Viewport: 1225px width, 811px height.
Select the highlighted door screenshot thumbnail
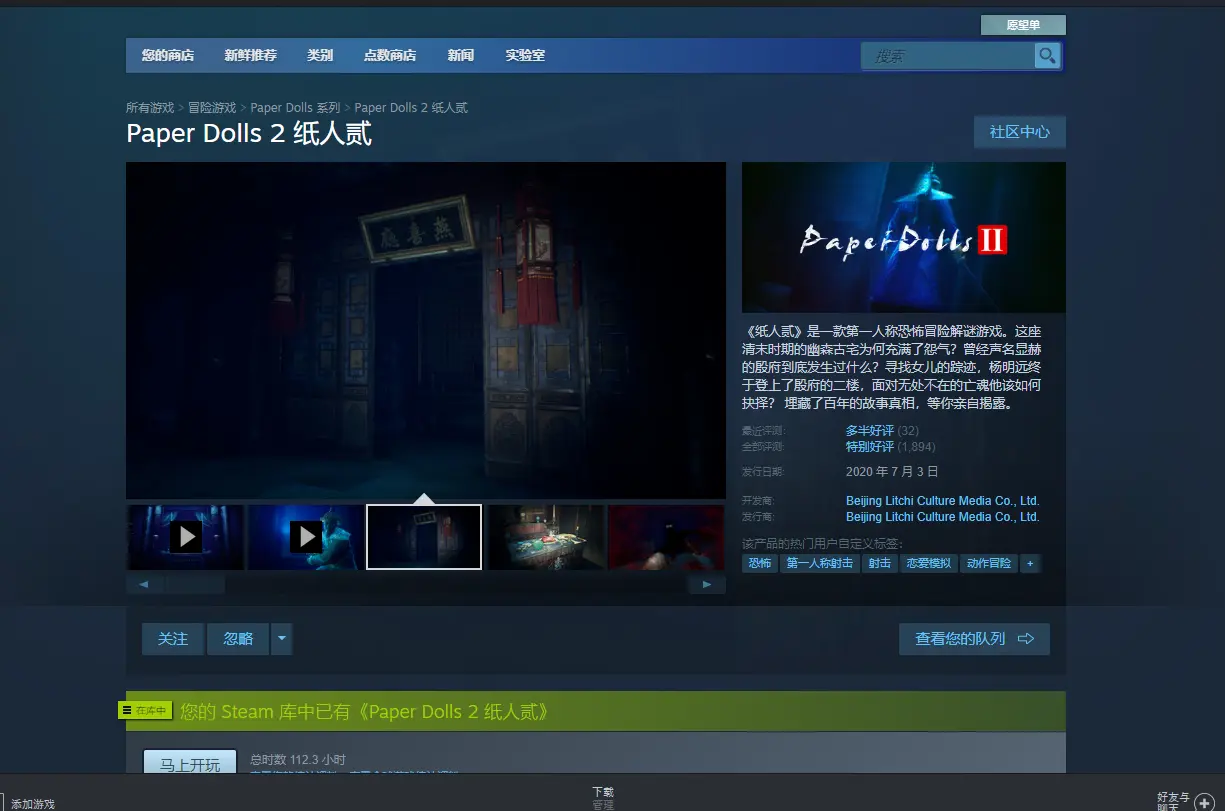(424, 537)
